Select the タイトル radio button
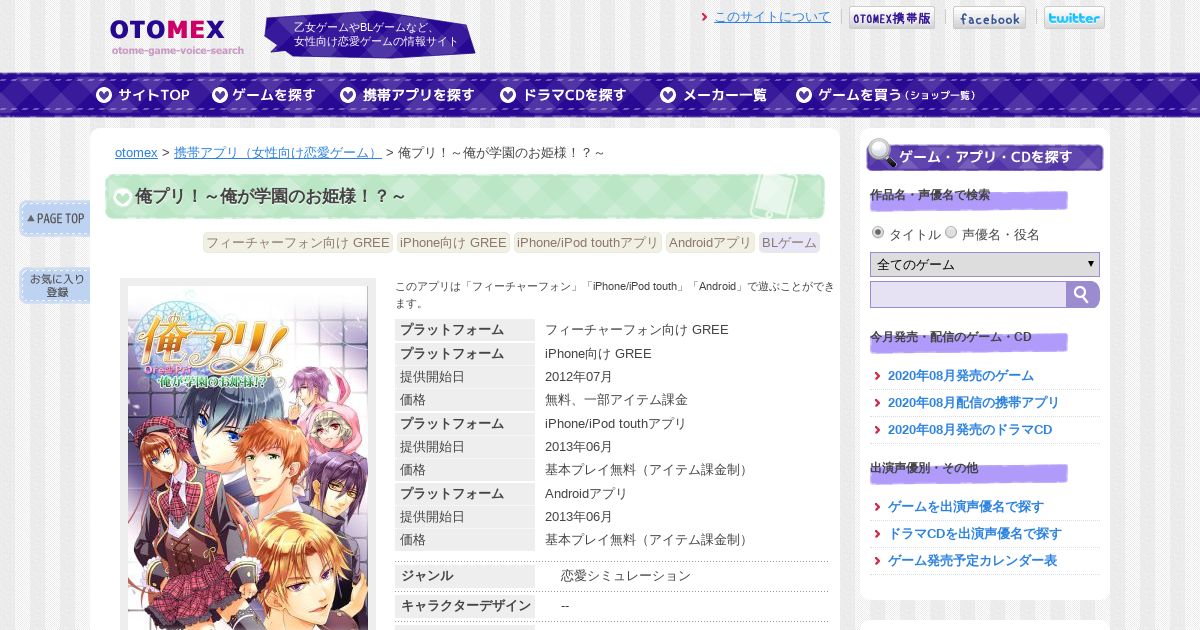This screenshot has width=1200, height=630. pos(878,232)
